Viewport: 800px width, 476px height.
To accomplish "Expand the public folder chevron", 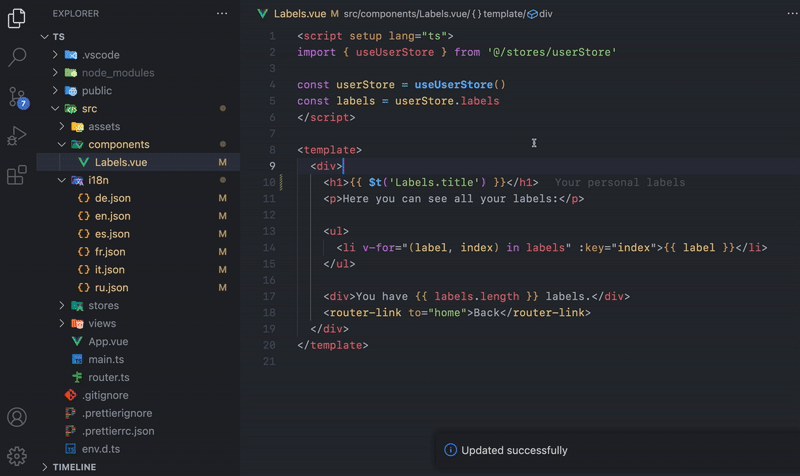I will [55, 90].
